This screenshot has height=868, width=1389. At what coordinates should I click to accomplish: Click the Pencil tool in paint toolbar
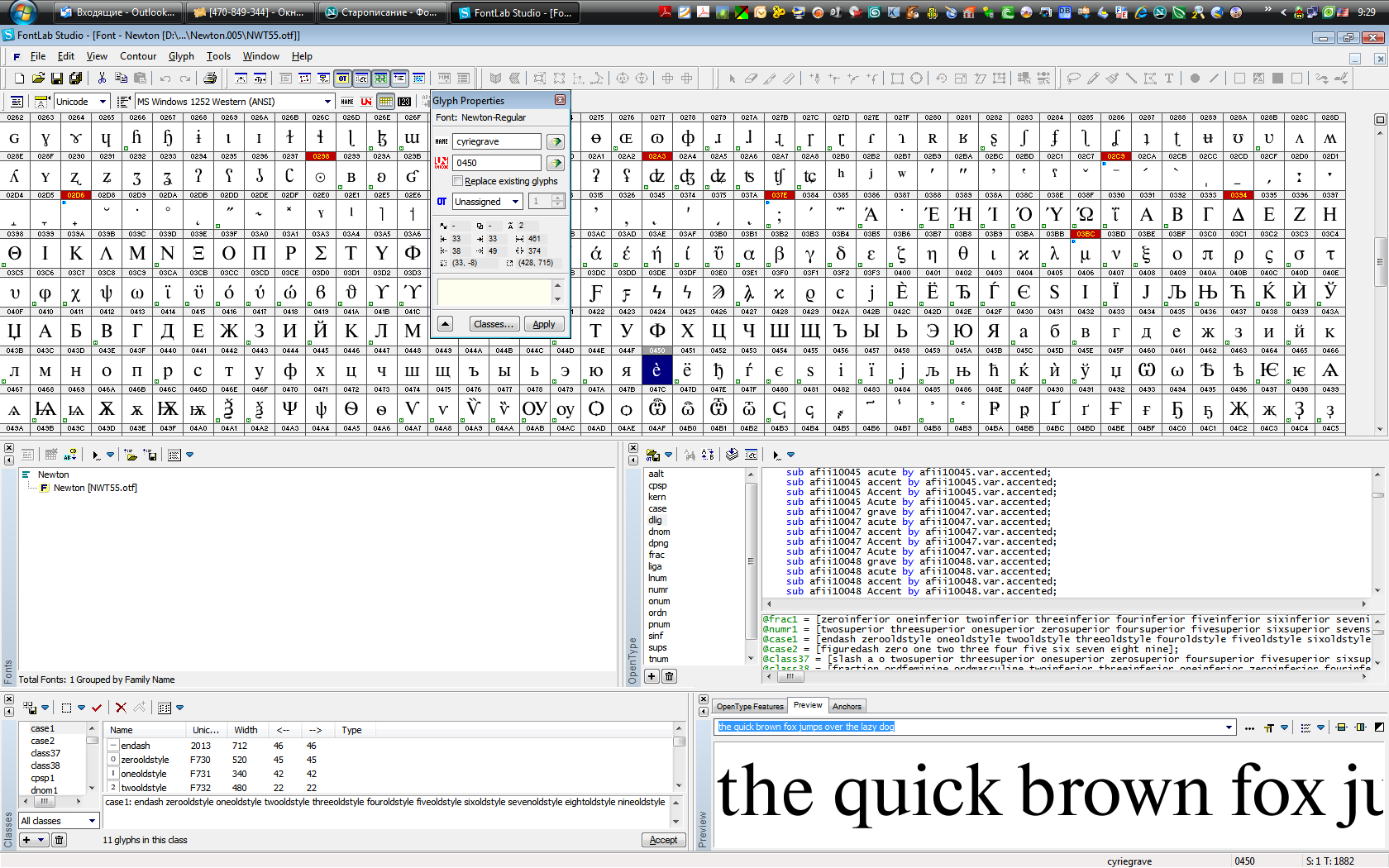pyautogui.click(x=1093, y=79)
